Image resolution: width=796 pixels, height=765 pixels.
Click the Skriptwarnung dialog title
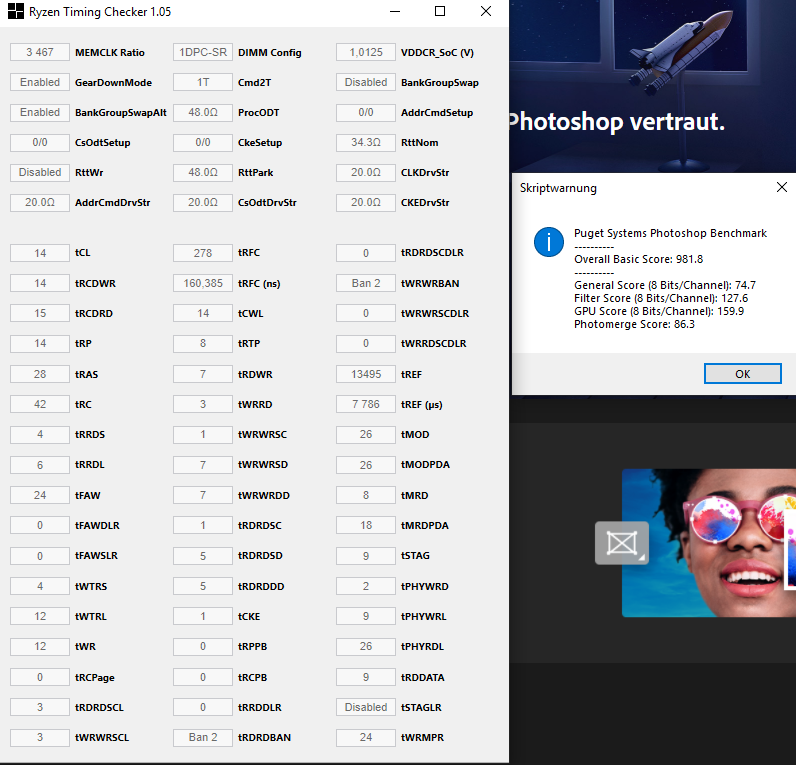(x=558, y=188)
